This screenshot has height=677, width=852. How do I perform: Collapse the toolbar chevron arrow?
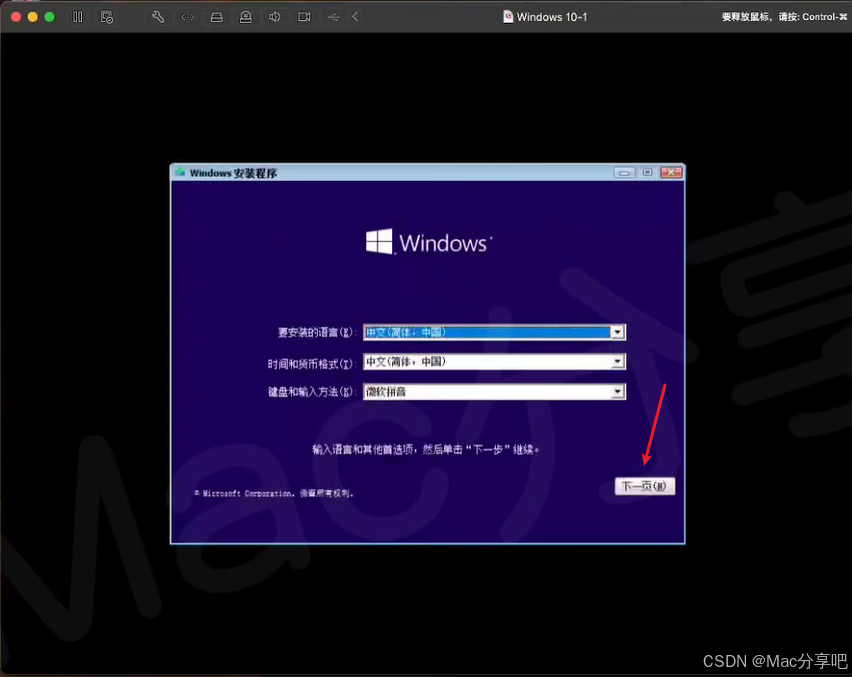pos(355,17)
